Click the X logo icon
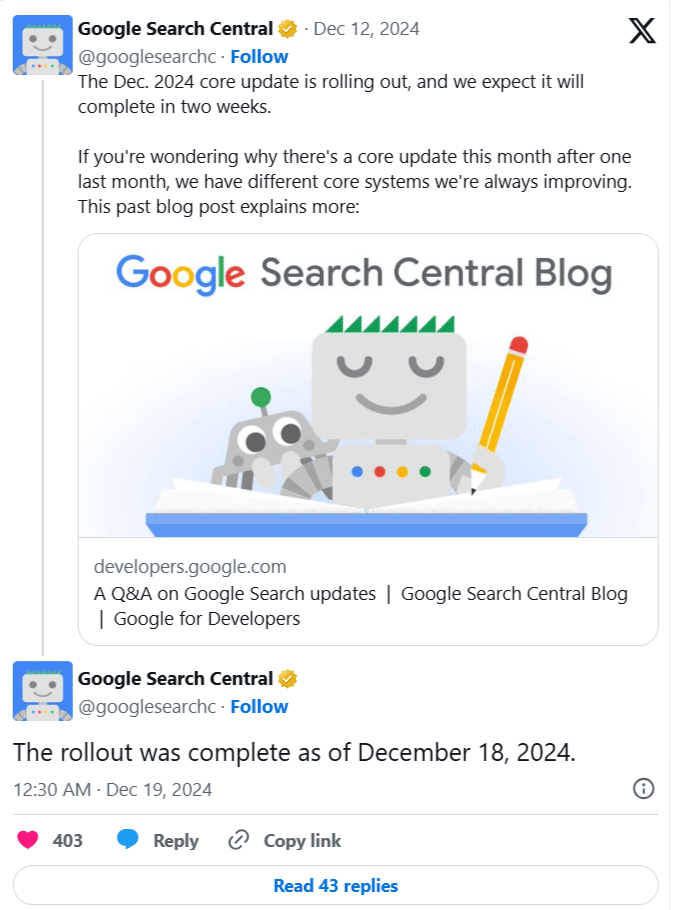Image resolution: width=677 pixels, height=910 pixels. click(x=643, y=31)
